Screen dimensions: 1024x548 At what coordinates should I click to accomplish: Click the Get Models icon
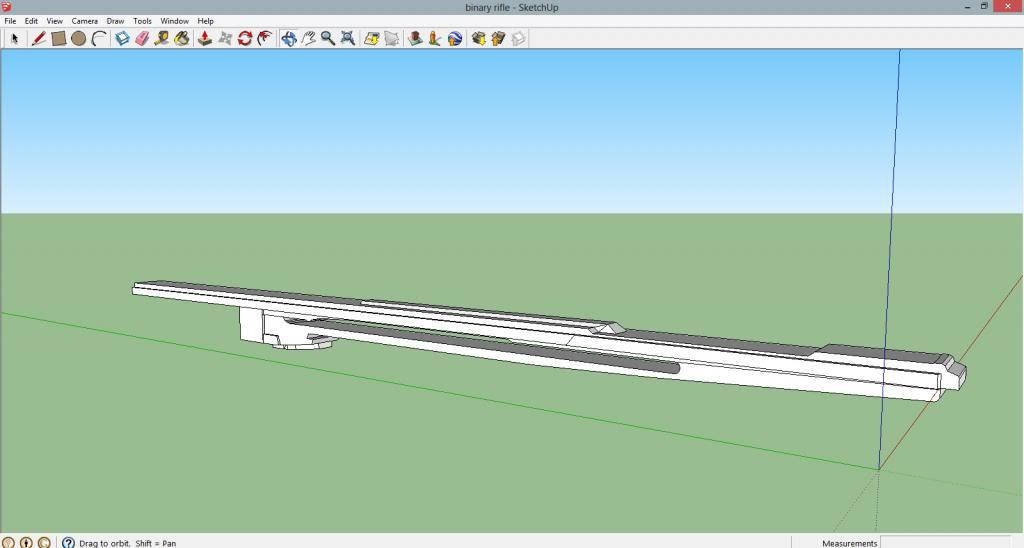[479, 39]
